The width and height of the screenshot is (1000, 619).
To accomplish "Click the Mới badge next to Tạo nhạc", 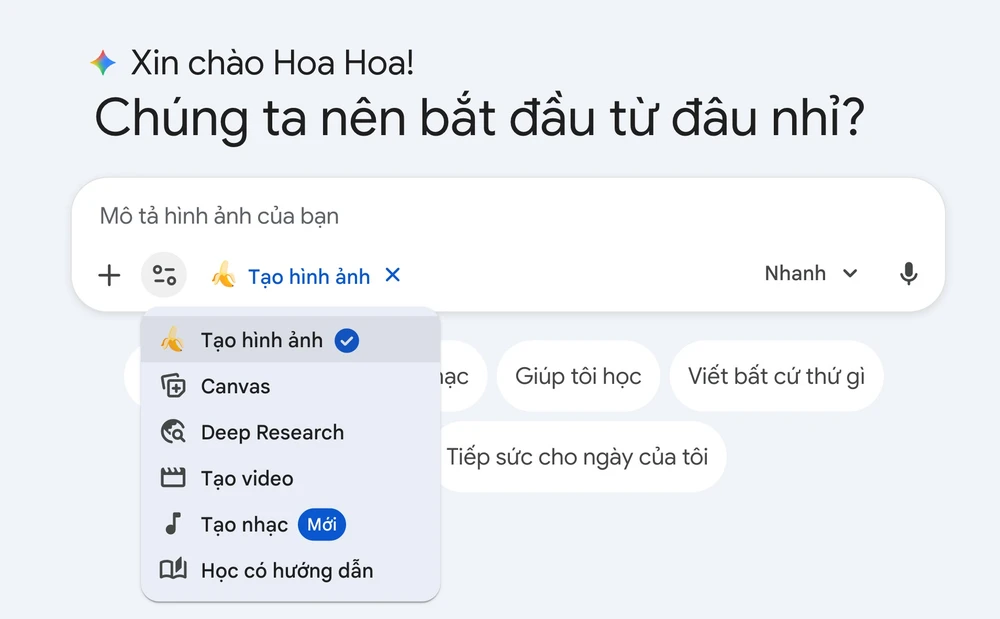I will 321,524.
